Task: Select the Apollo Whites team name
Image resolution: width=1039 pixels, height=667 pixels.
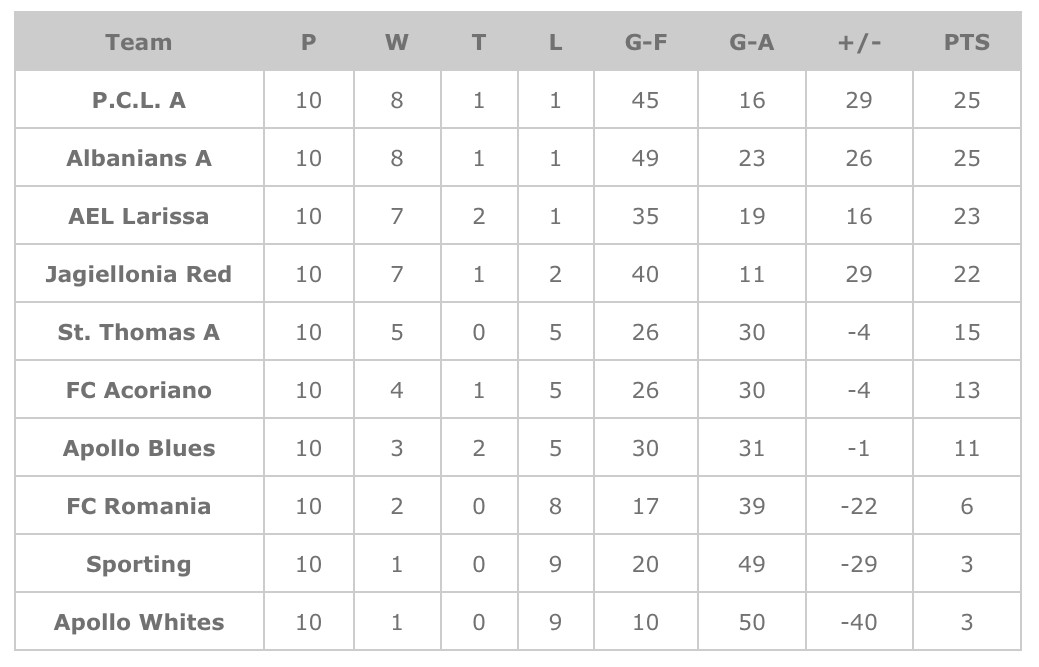Action: click(x=138, y=622)
